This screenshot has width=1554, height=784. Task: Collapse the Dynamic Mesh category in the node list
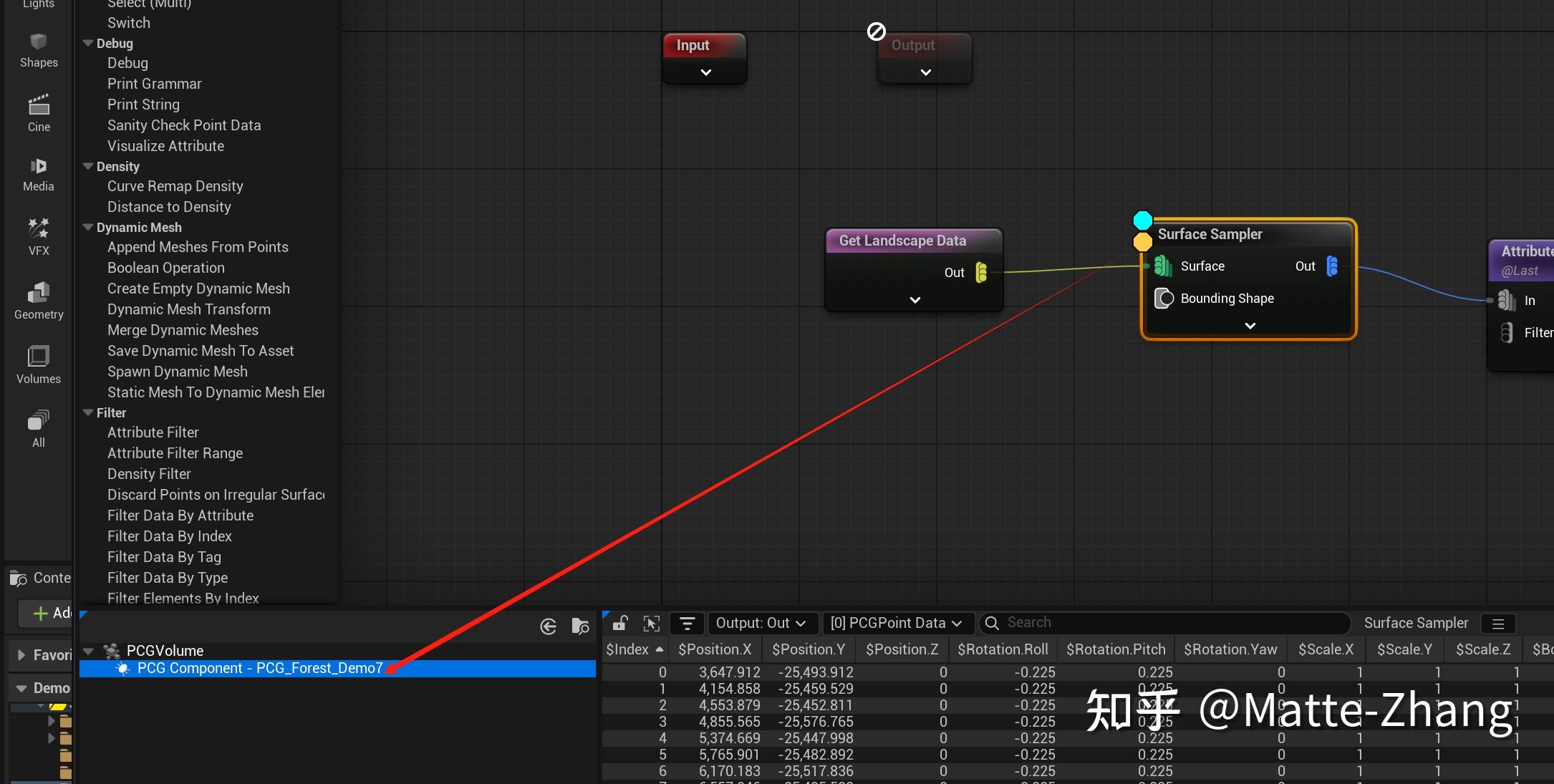coord(87,227)
